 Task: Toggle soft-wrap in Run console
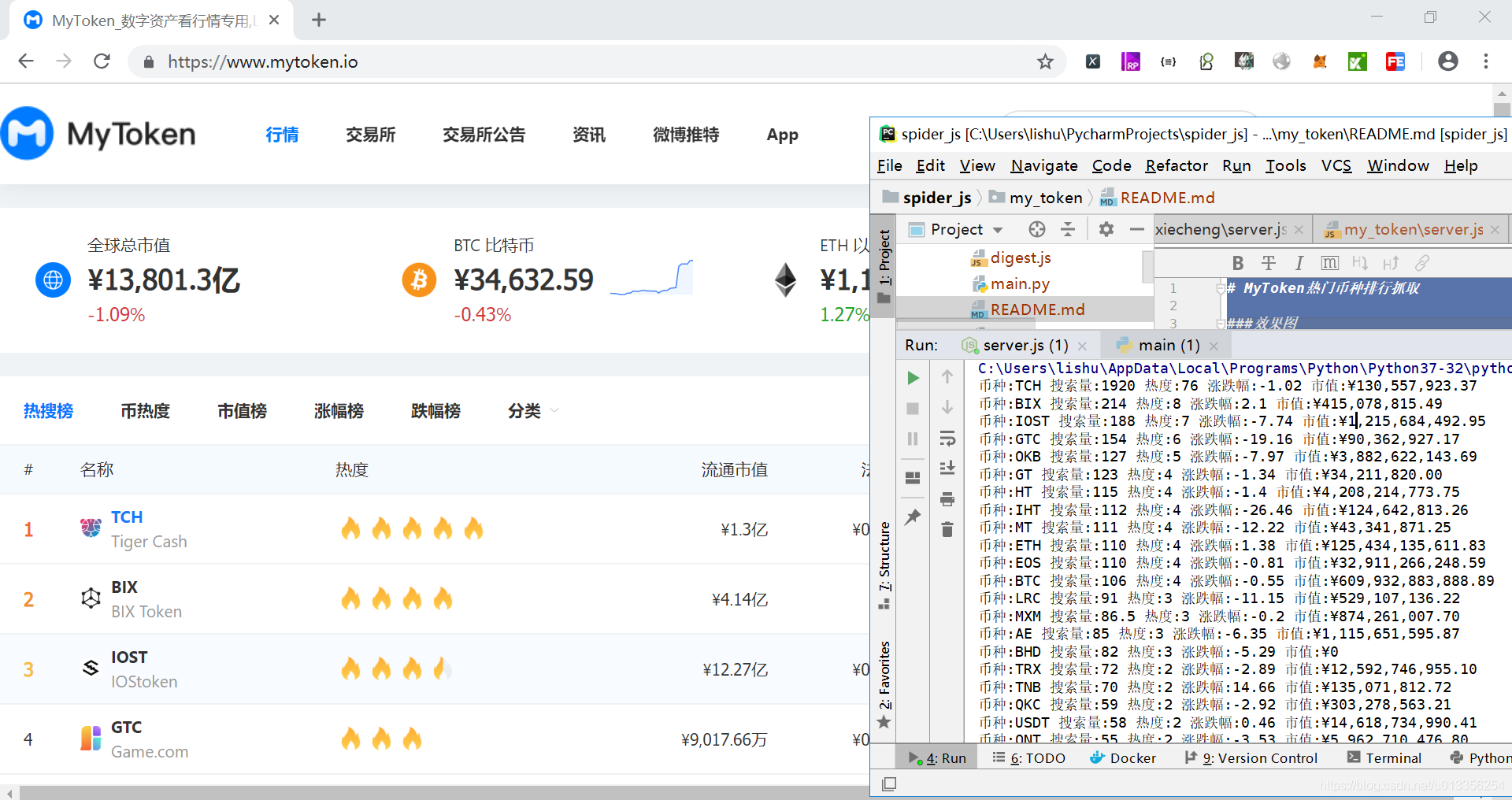pyautogui.click(x=947, y=438)
